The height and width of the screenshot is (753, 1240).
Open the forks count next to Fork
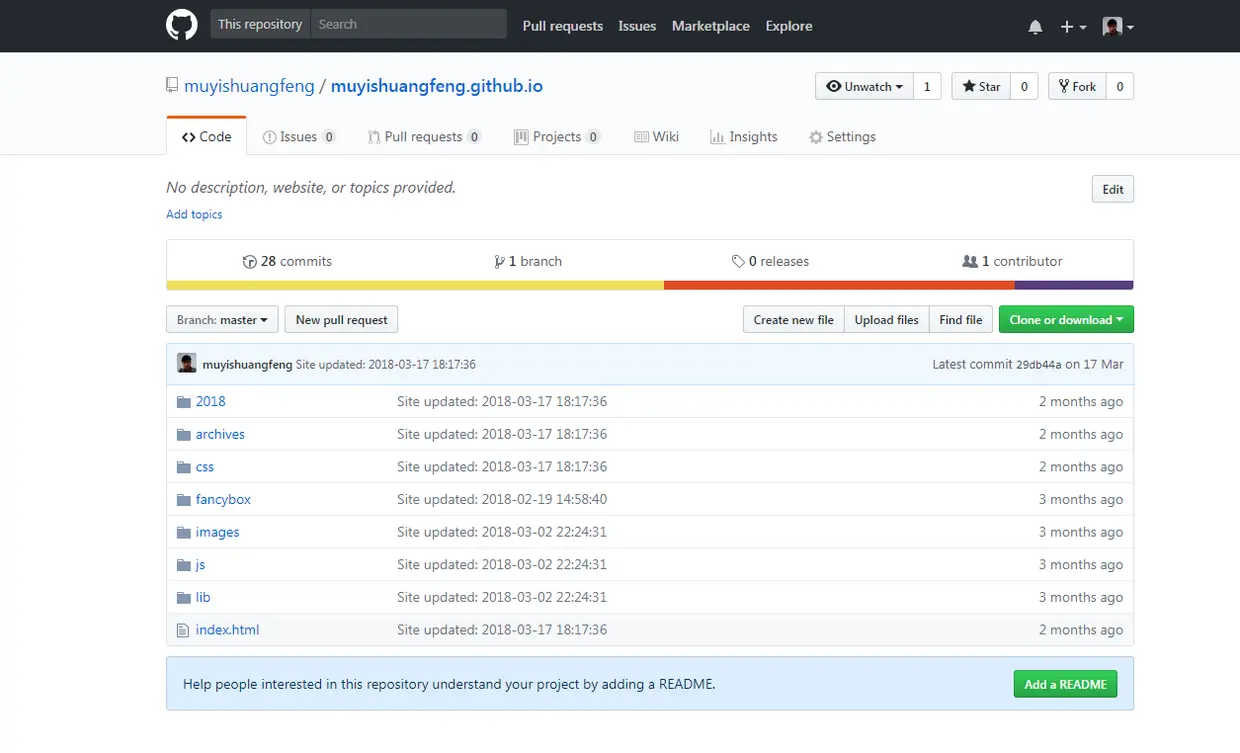click(x=1120, y=87)
